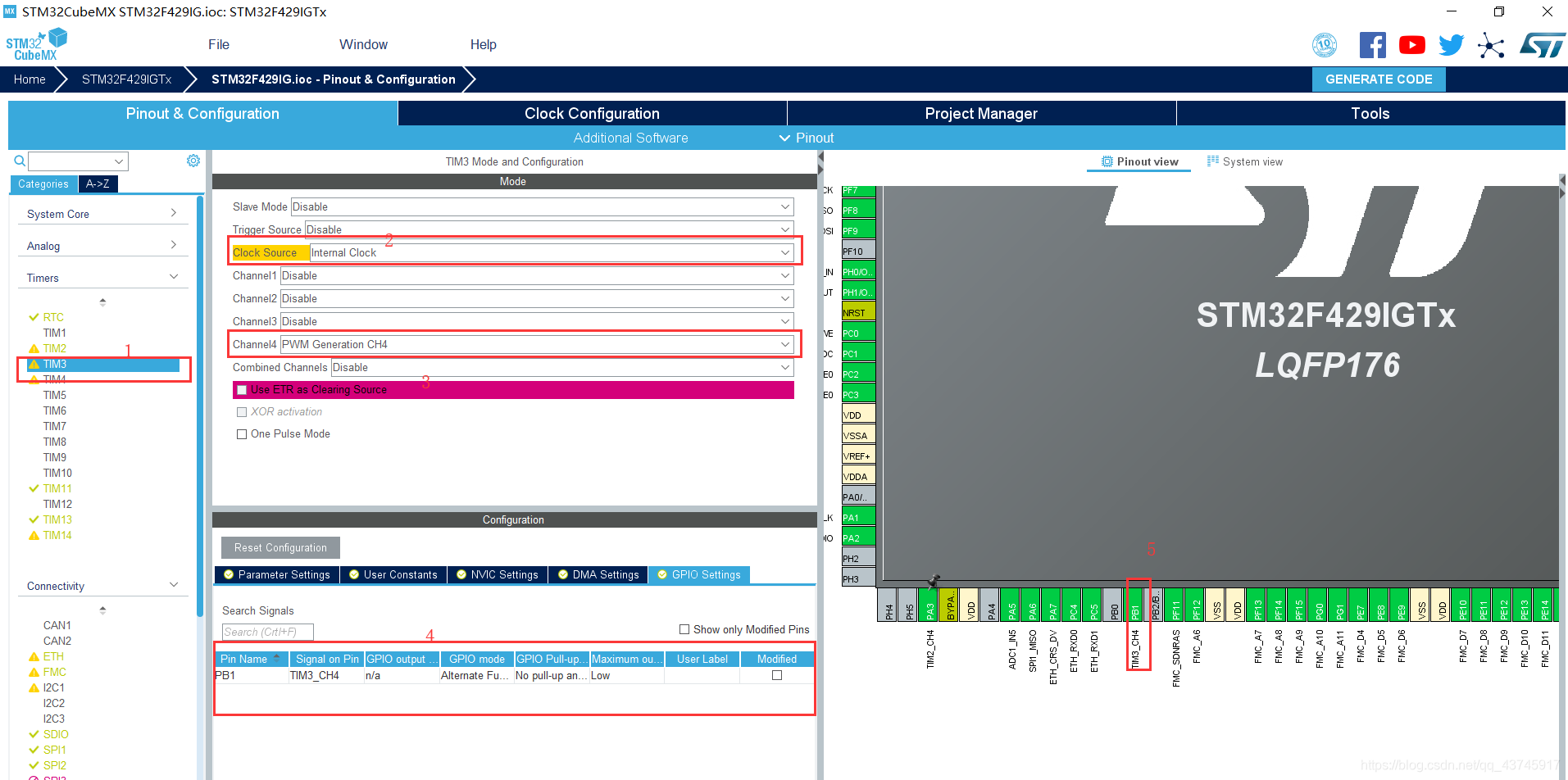Screen dimensions: 1568x780
Task: Collapse the Timers category
Action: point(102,278)
